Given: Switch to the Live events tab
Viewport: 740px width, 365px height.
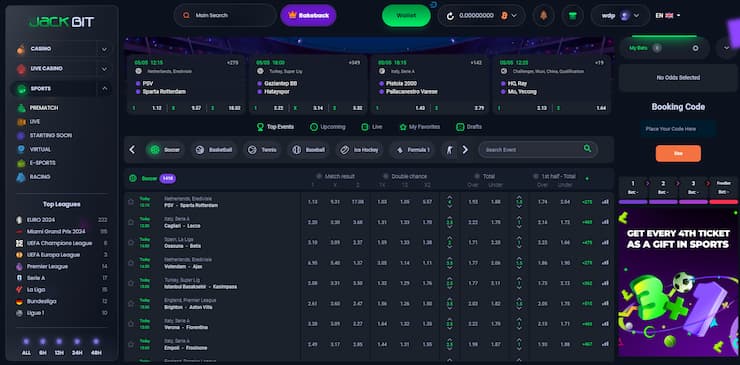Looking at the screenshot, I should (x=372, y=127).
